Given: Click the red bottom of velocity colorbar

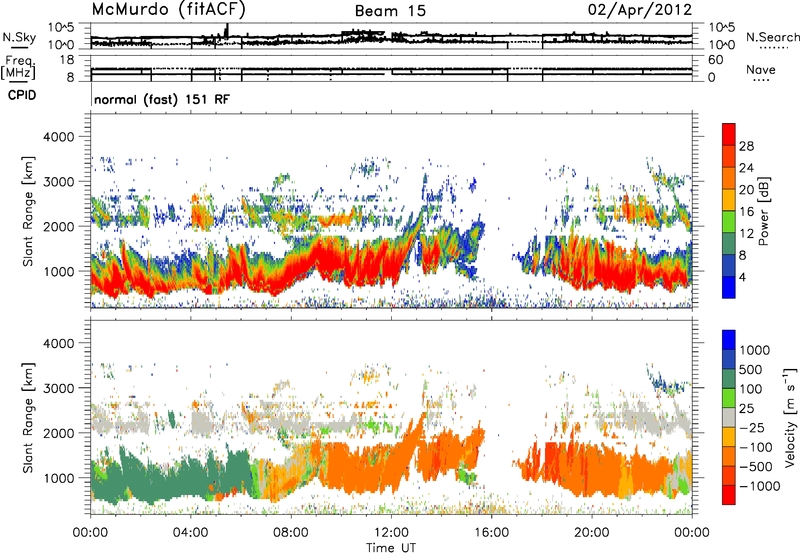Looking at the screenshot, I should pos(729,495).
